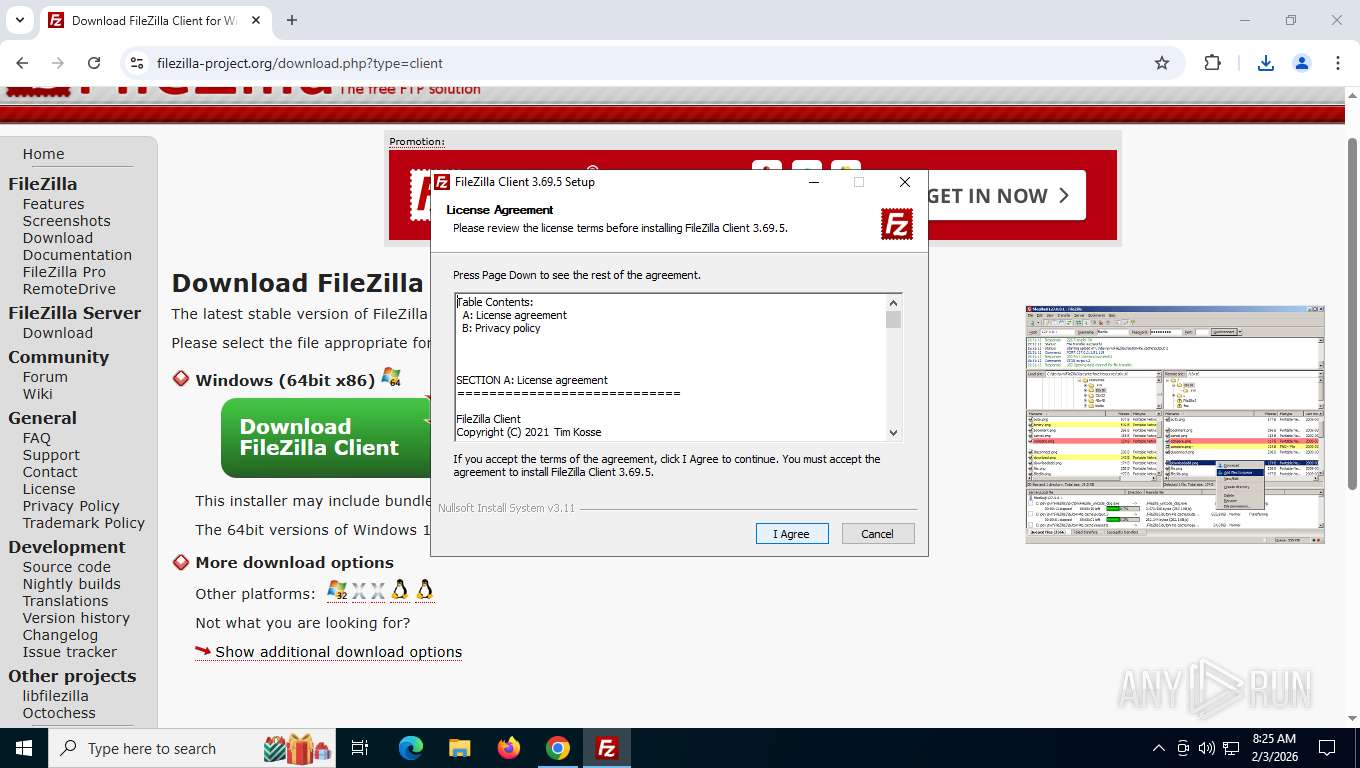Open Privacy Policy in sidebar
This screenshot has width=1360, height=768.
click(x=71, y=506)
